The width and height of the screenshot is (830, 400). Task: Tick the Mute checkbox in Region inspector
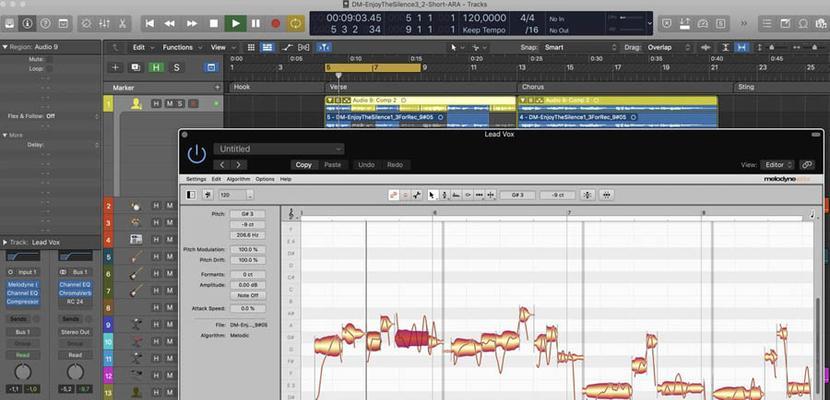[49, 59]
